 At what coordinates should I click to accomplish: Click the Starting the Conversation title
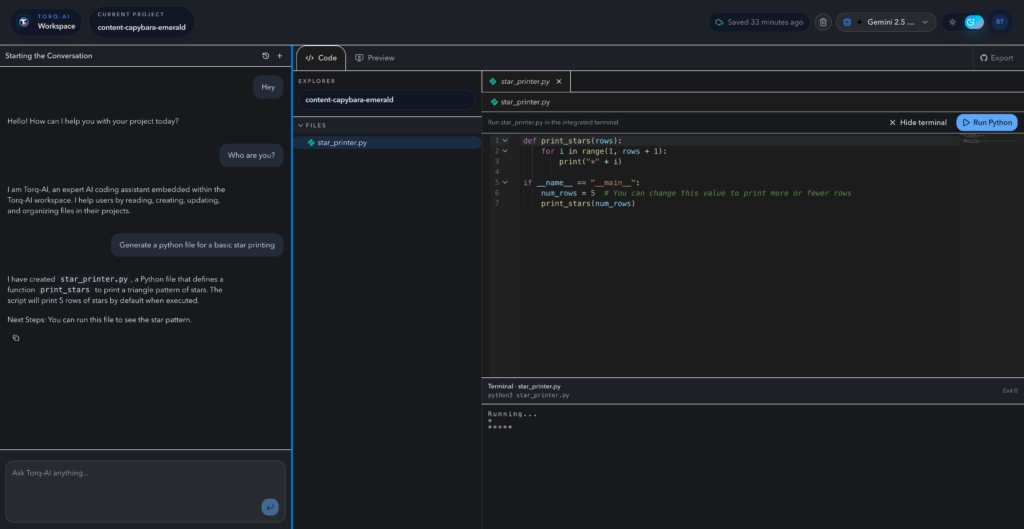point(49,56)
